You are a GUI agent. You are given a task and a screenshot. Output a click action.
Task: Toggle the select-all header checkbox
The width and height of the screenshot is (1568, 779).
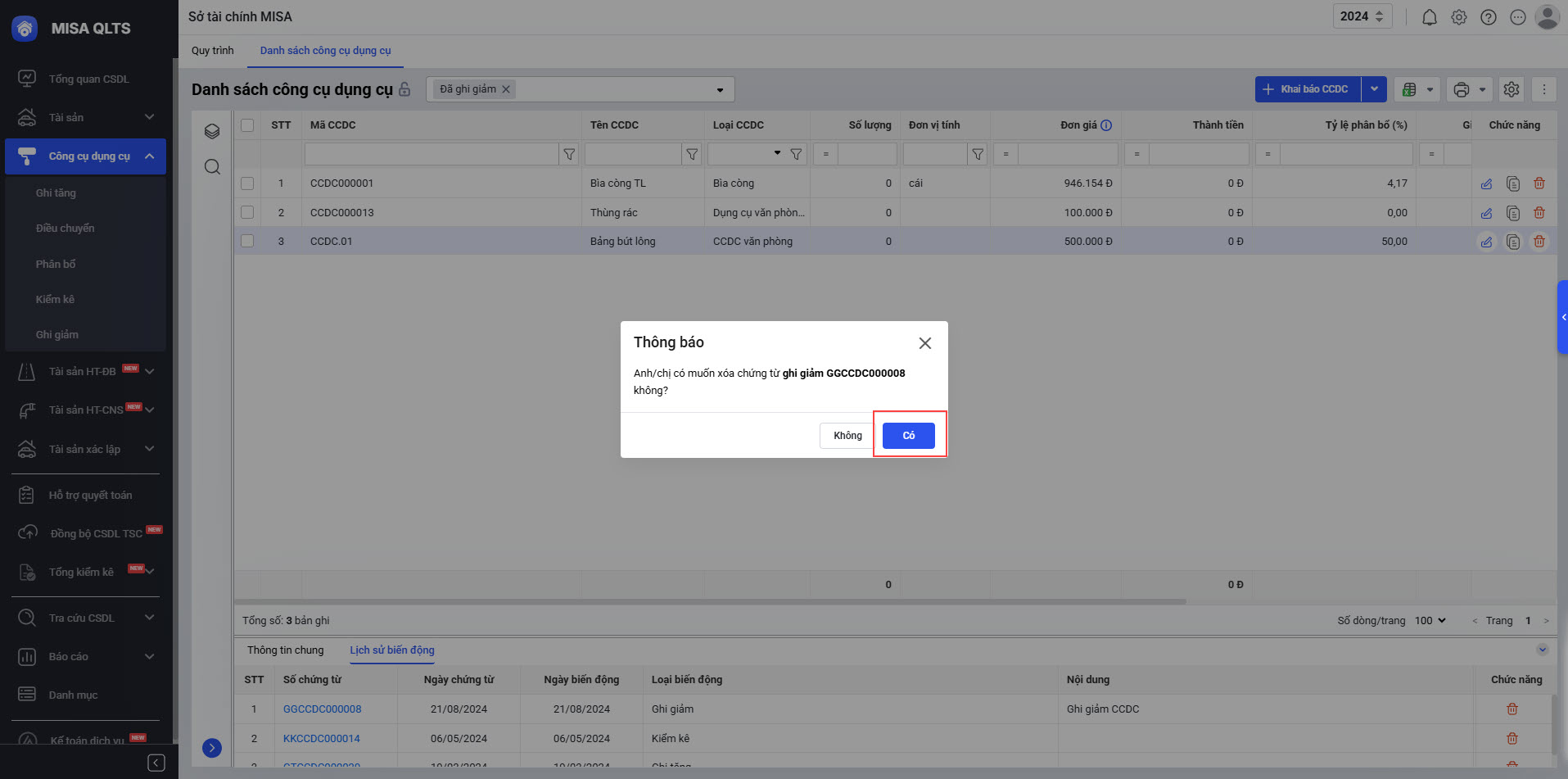tap(247, 125)
